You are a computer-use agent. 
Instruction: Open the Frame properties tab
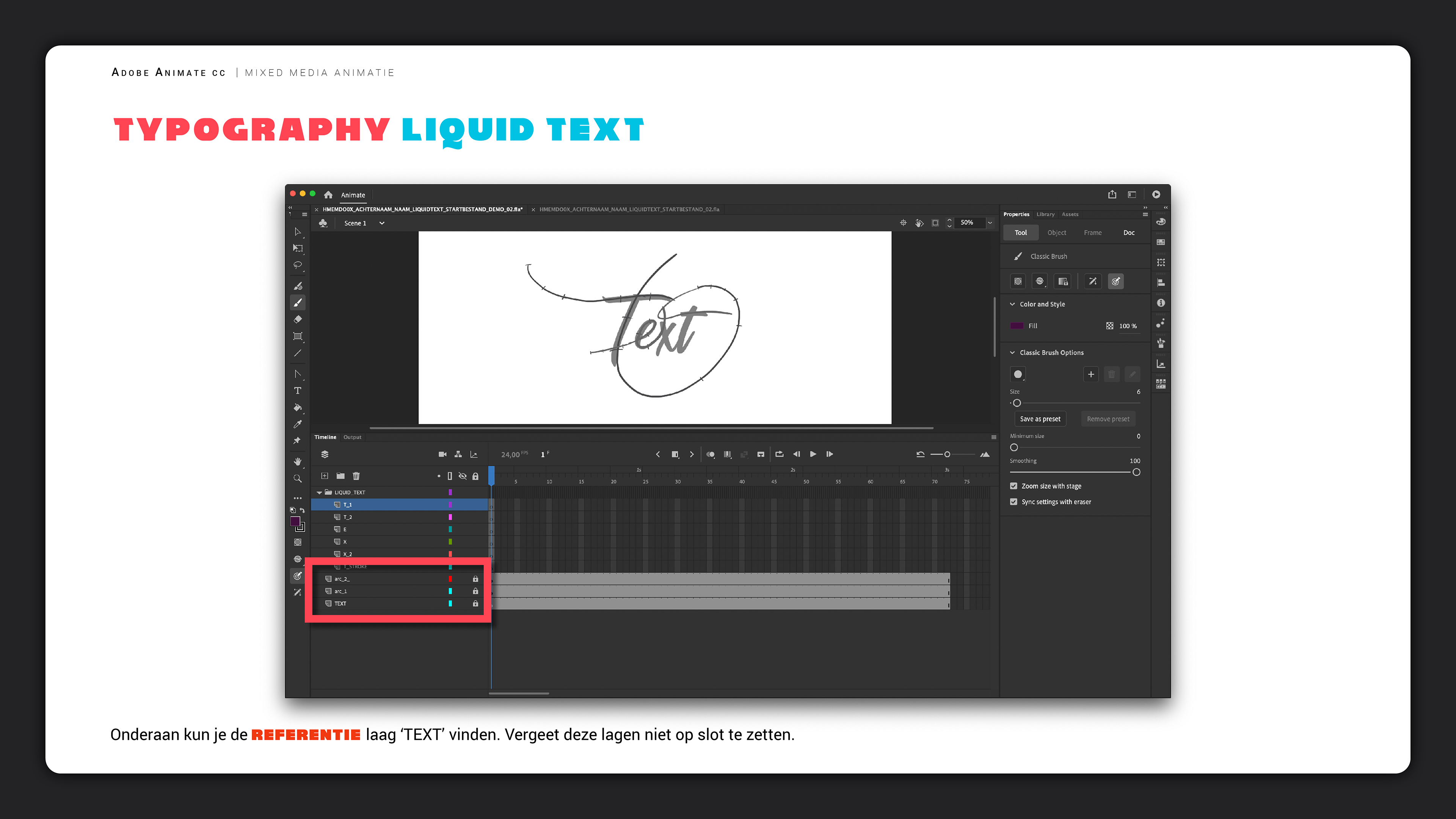coord(1092,233)
